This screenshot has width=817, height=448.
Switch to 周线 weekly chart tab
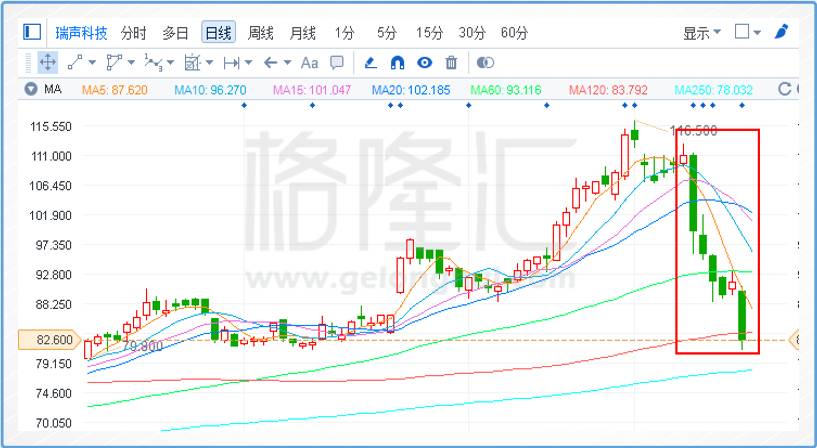click(260, 33)
